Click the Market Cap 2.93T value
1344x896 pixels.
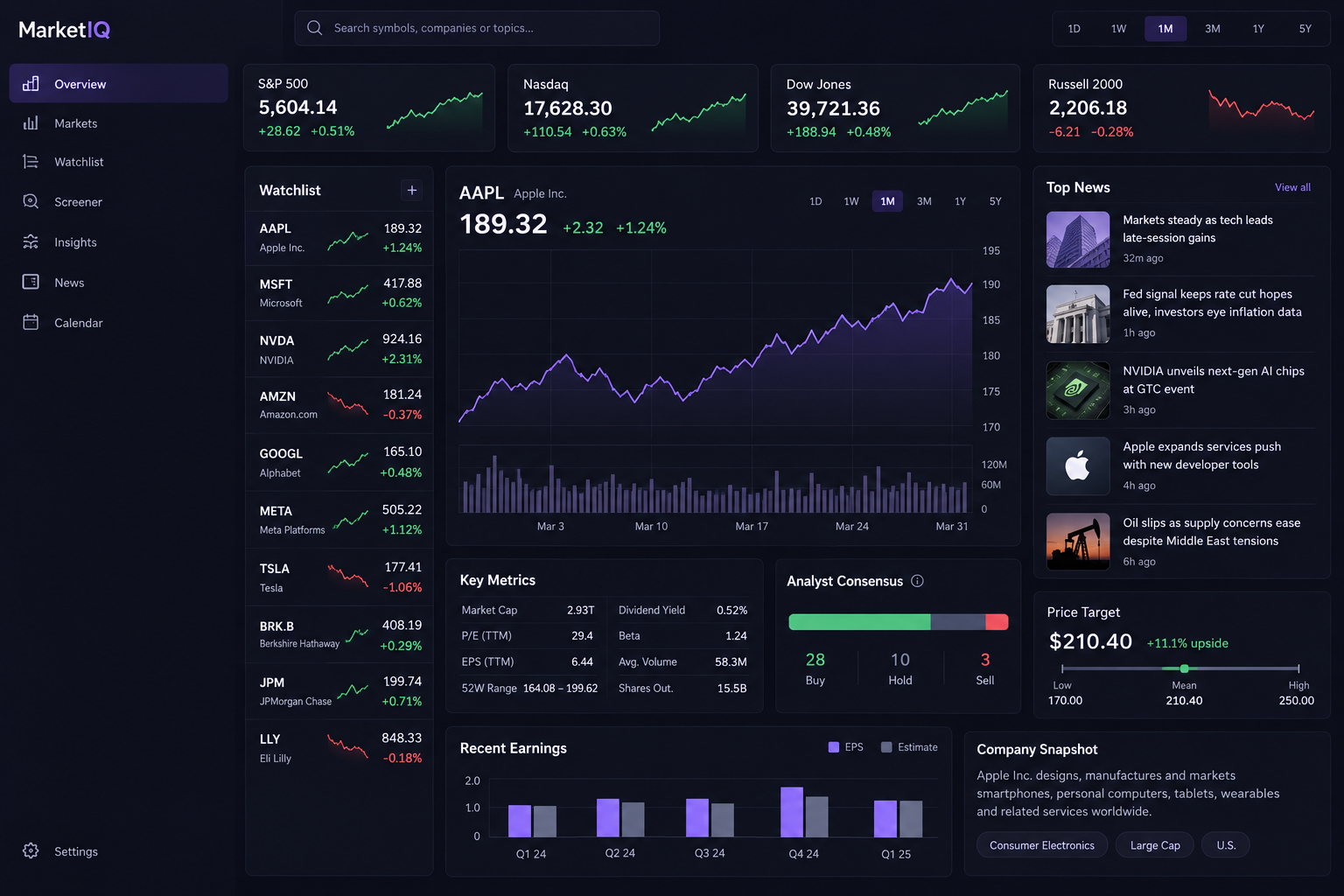click(x=580, y=610)
